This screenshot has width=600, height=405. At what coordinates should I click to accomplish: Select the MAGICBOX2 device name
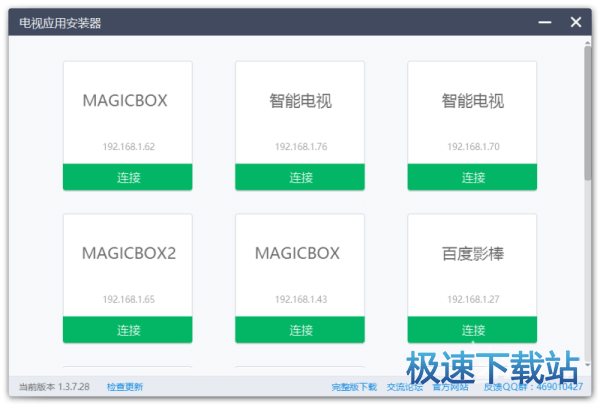[129, 253]
